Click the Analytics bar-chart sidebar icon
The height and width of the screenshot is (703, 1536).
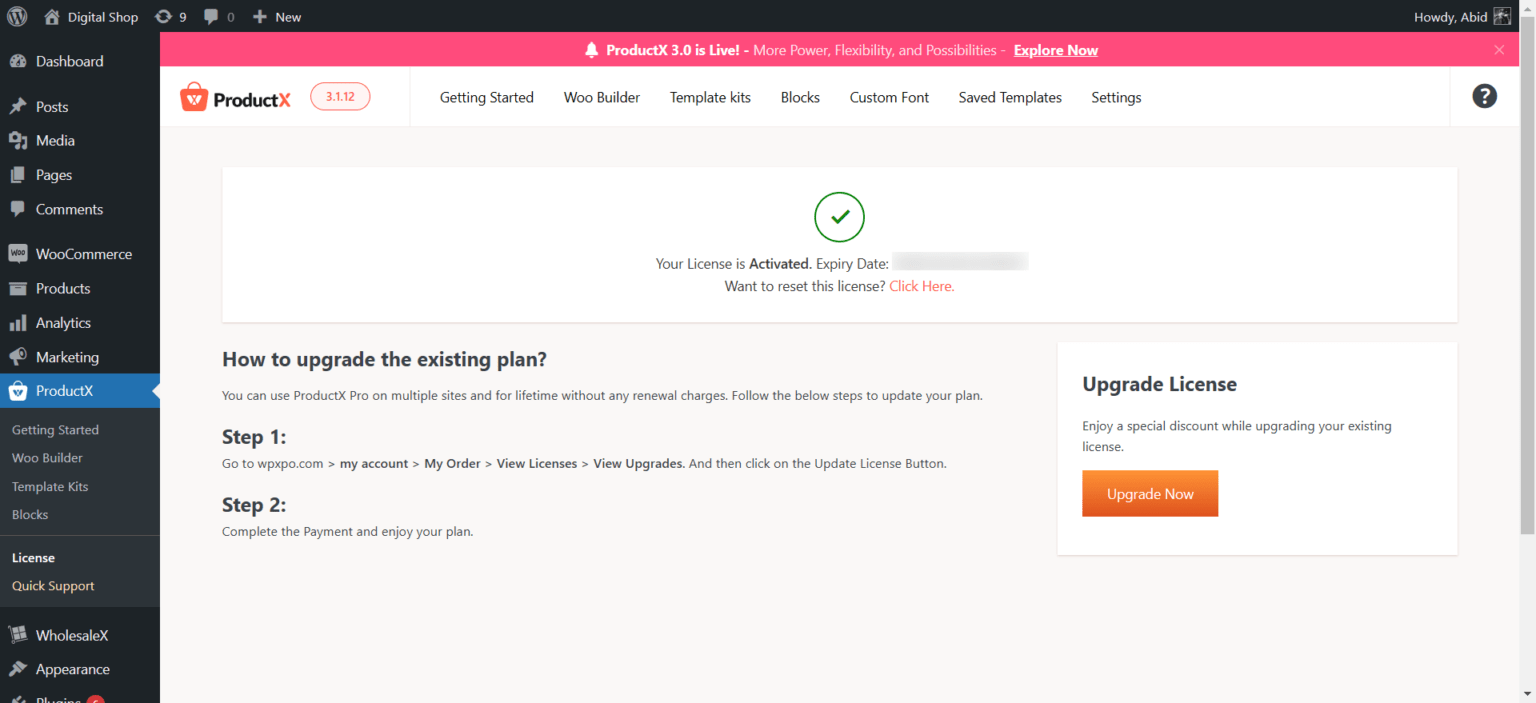coord(20,322)
